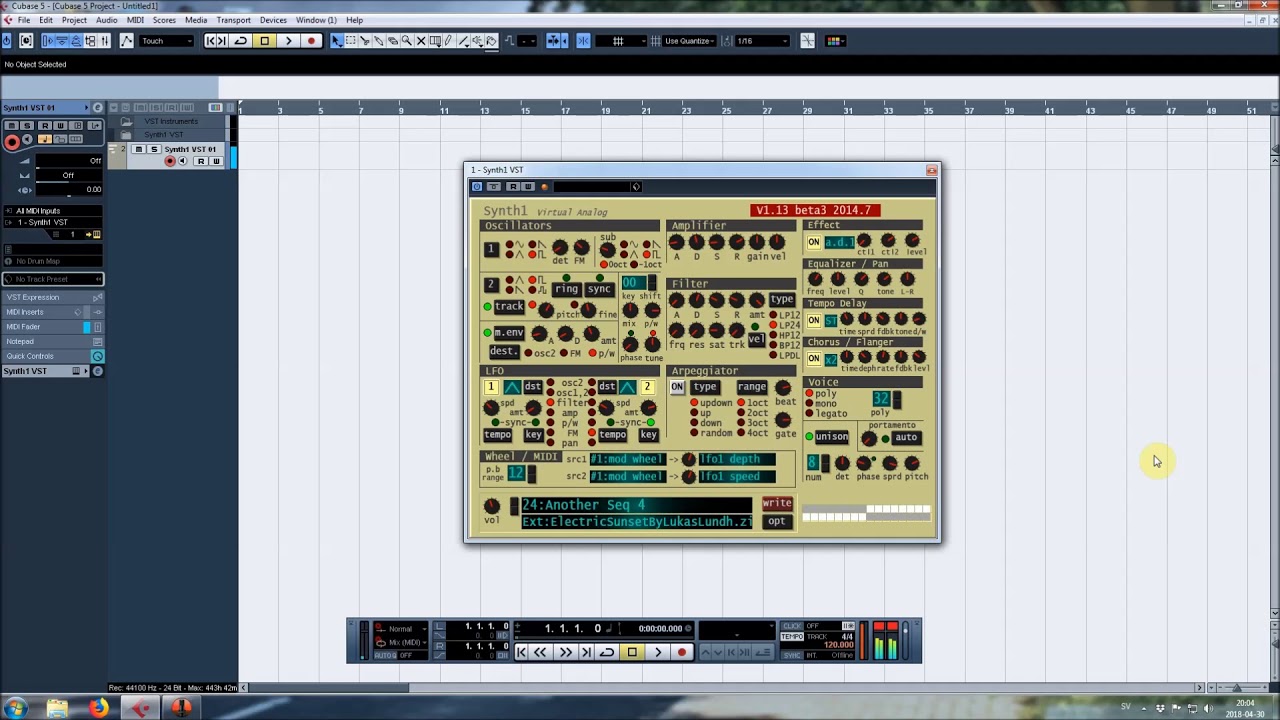Select the Play speaker tool
This screenshot has width=1280, height=720.
click(477, 41)
